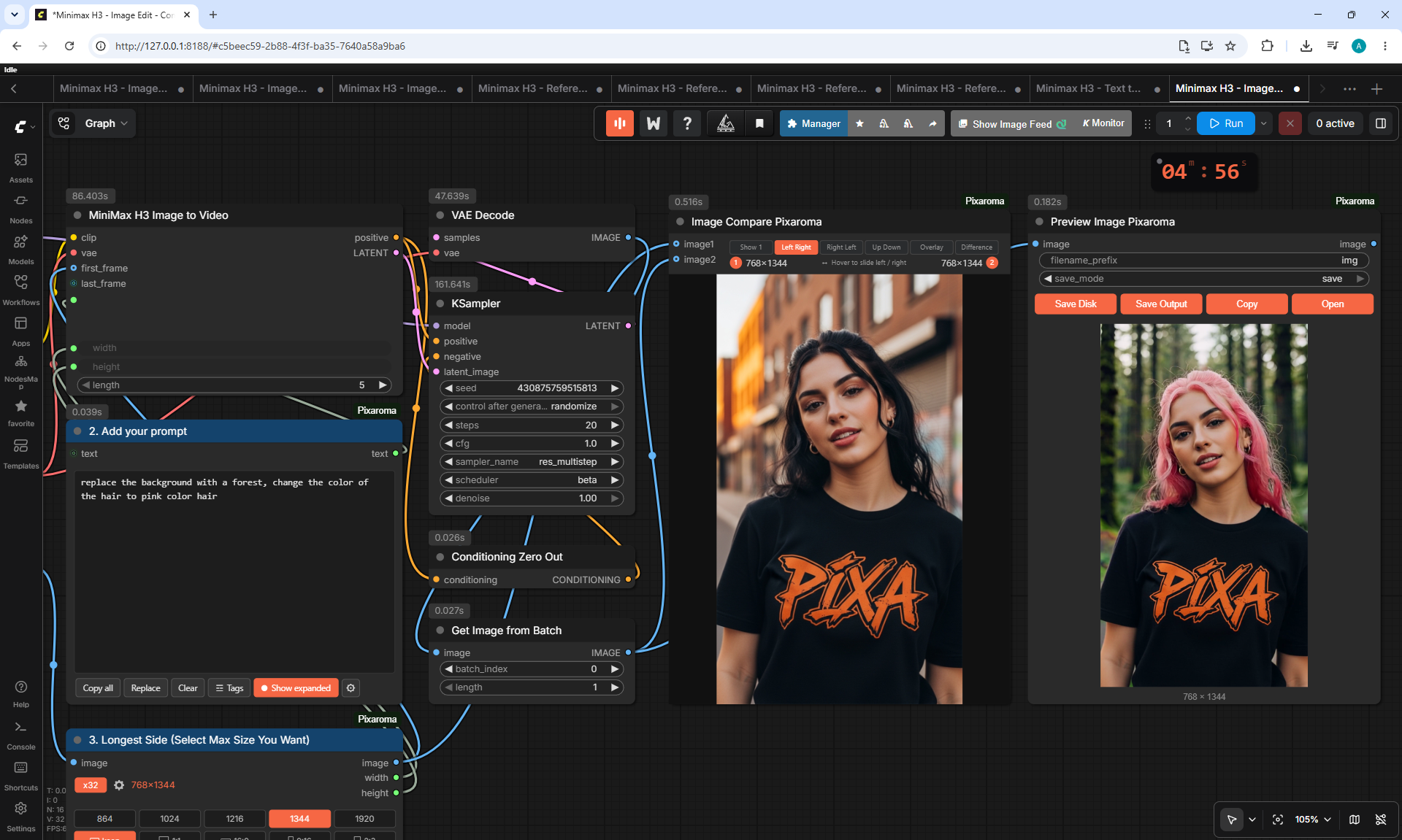Collapse Preview Image Pixaroma node title dot
The image size is (1402, 840).
coord(1039,222)
